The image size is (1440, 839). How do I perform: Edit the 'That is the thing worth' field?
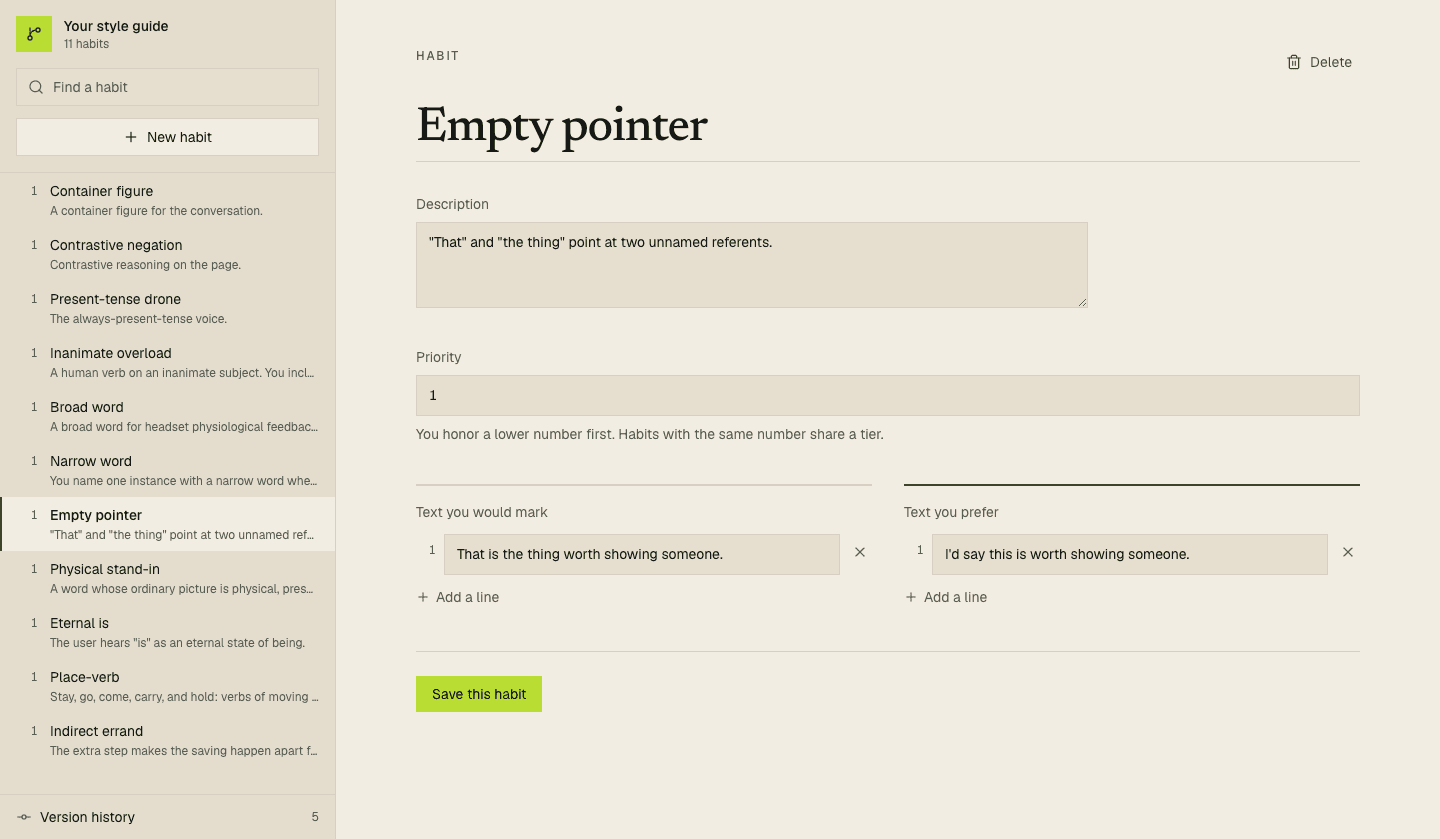point(642,554)
